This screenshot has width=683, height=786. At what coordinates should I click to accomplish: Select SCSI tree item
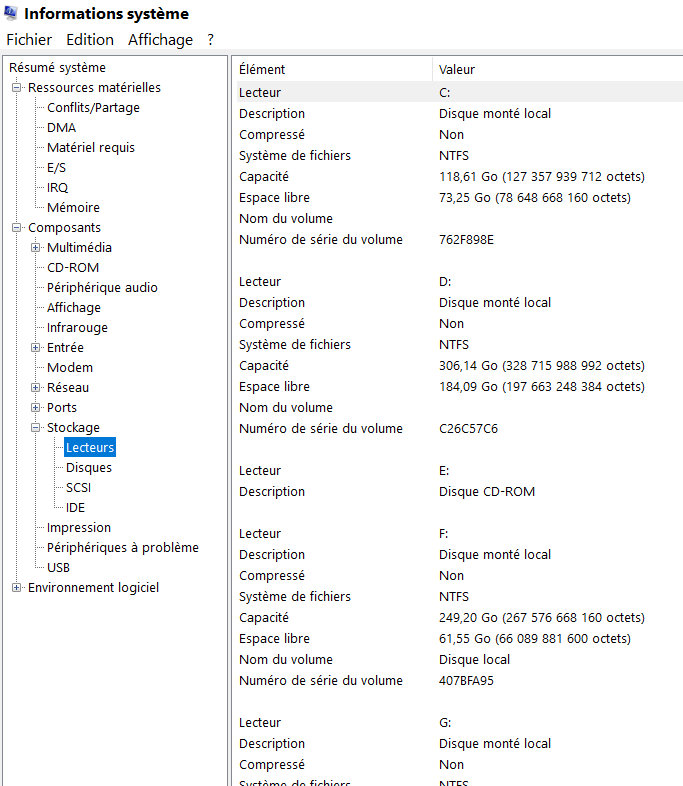(78, 488)
